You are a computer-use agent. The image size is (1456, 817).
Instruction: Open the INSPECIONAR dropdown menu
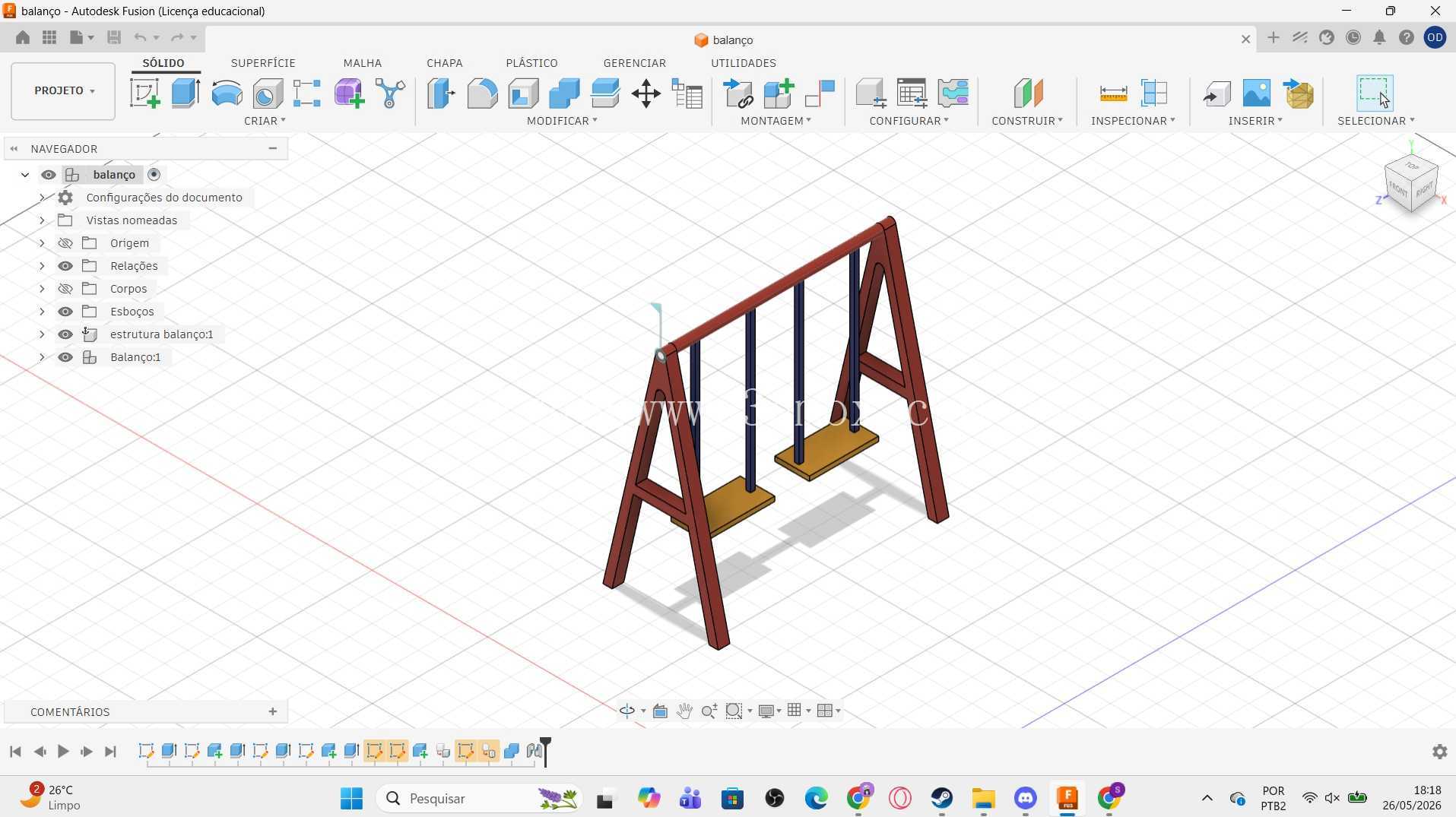tap(1133, 121)
